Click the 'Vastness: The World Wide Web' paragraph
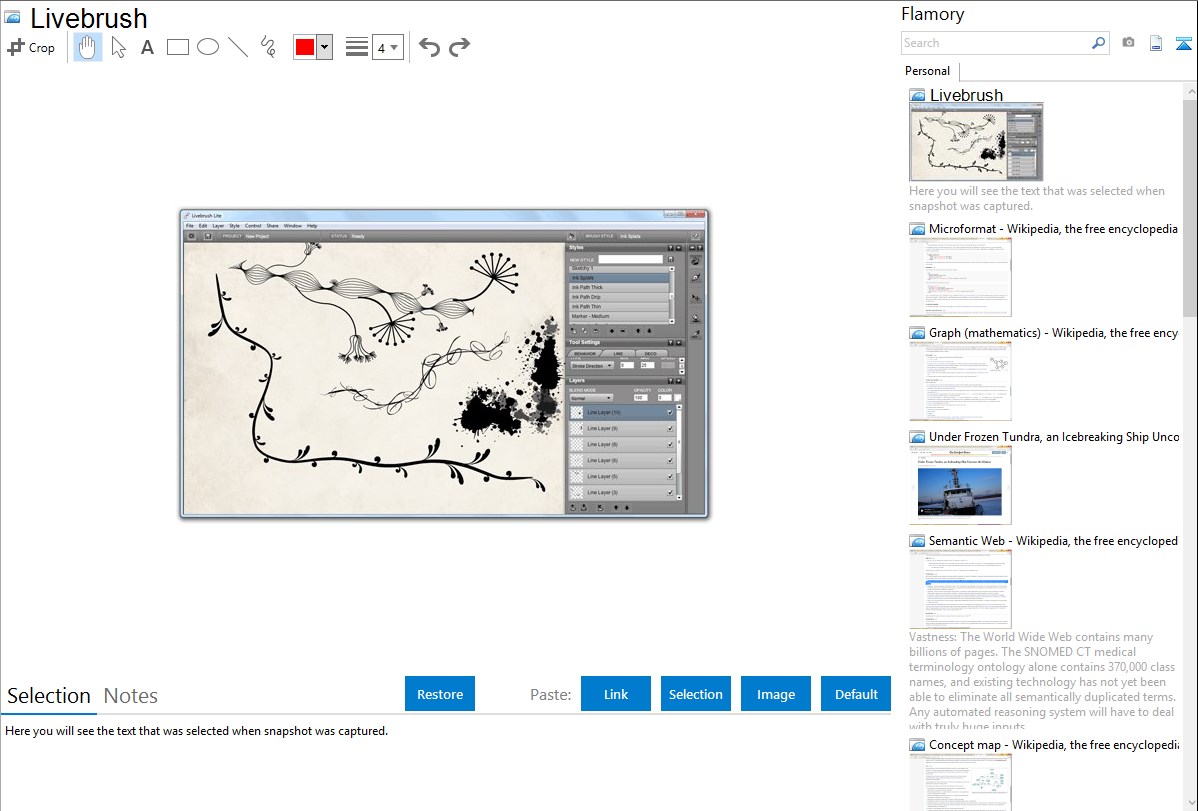The height and width of the screenshot is (811, 1198). [1043, 682]
